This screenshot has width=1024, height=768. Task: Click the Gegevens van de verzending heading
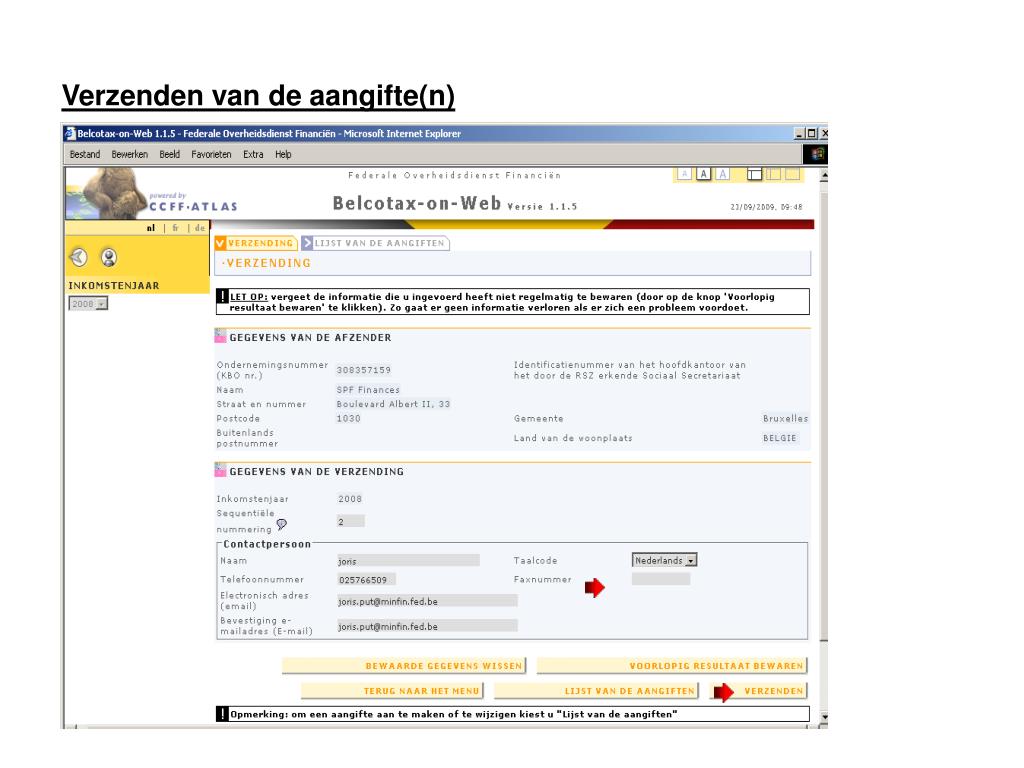click(316, 471)
